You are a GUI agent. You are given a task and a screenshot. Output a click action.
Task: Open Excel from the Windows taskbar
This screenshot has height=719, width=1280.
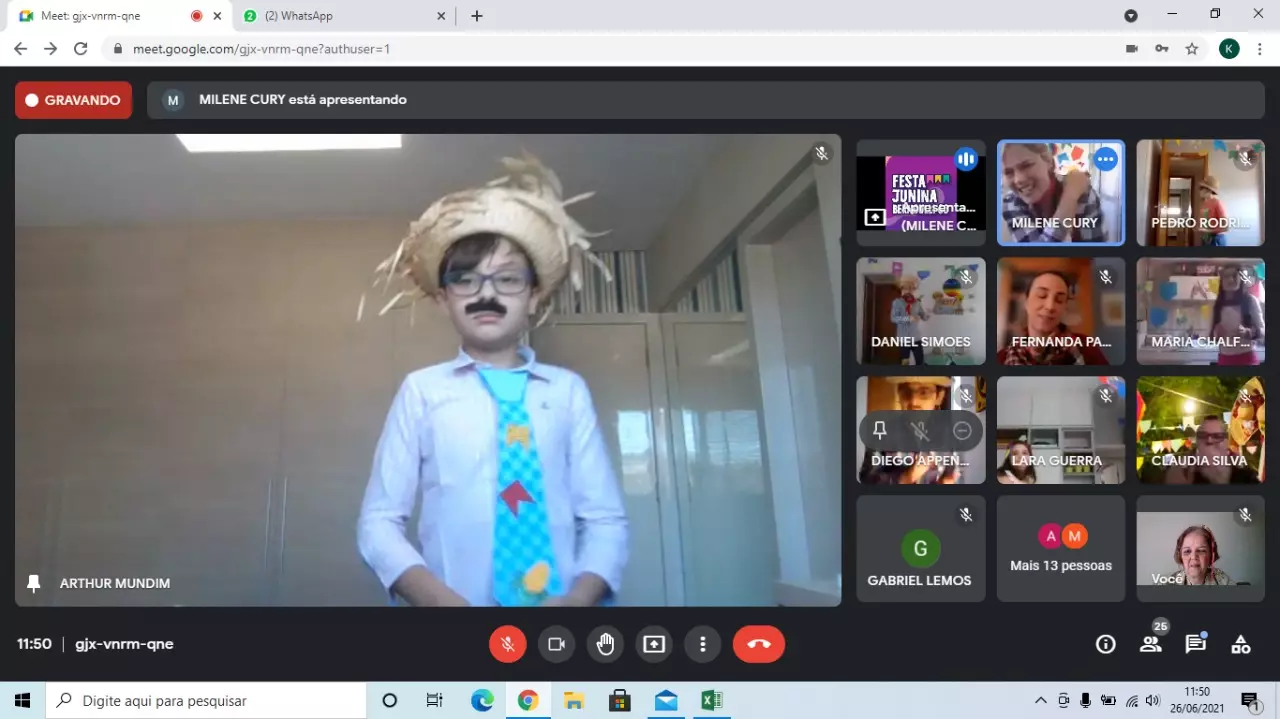(711, 700)
